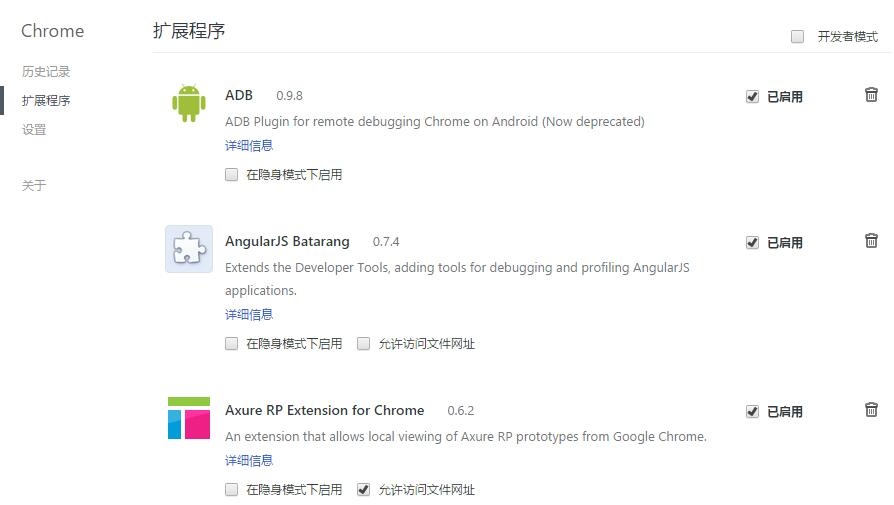The height and width of the screenshot is (505, 894).
Task: Enable AngularJS Batarang in incognito mode
Action: point(232,344)
